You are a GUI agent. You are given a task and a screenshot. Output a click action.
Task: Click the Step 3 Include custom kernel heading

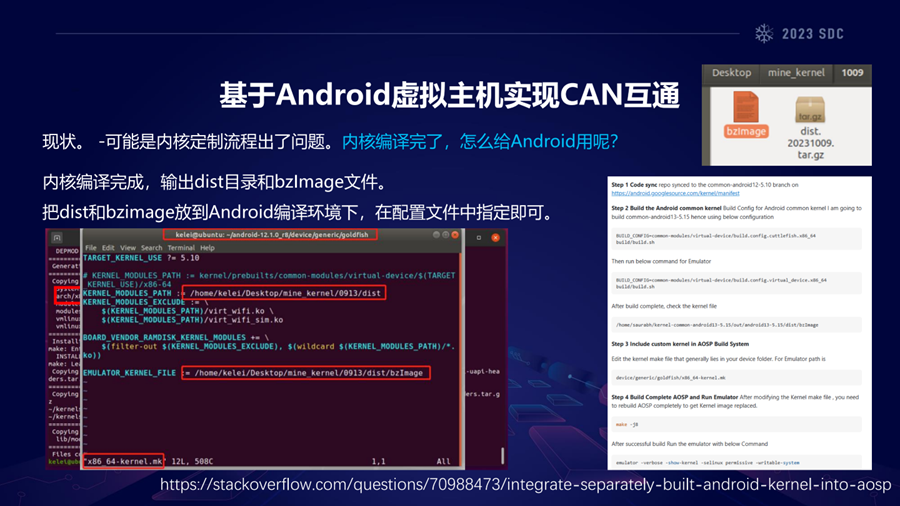coord(680,344)
